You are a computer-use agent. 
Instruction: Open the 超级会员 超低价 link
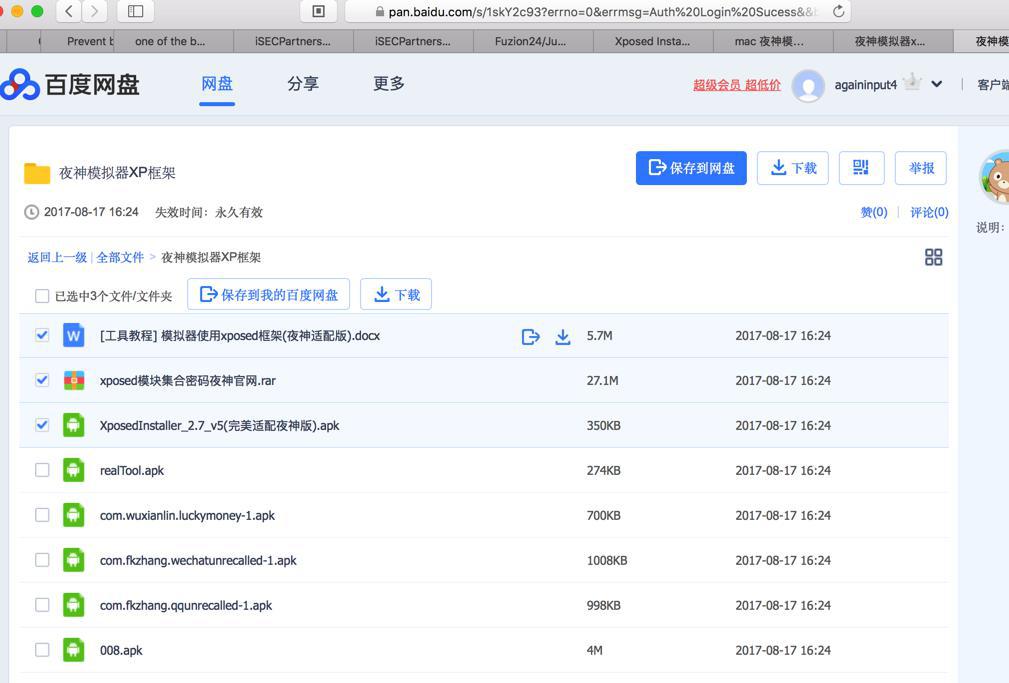pyautogui.click(x=737, y=85)
